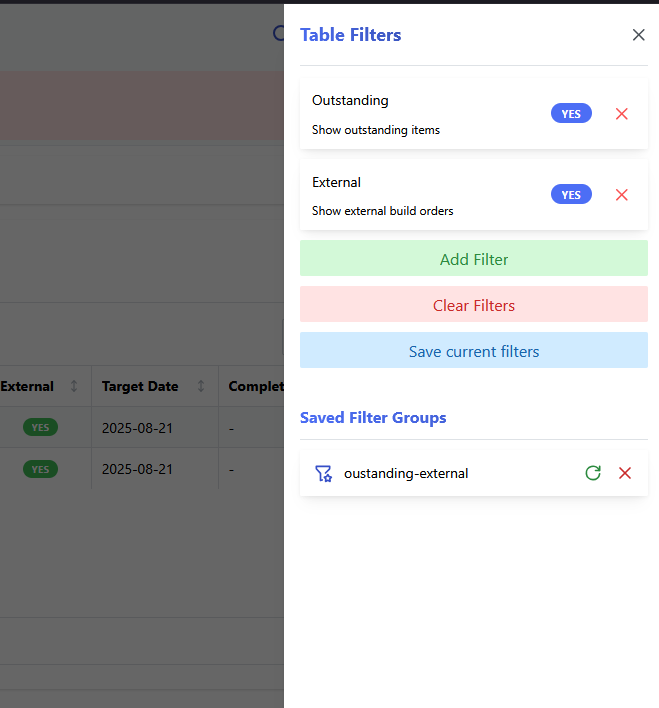
Task: Click the first row's green YES badge
Action: [40, 427]
